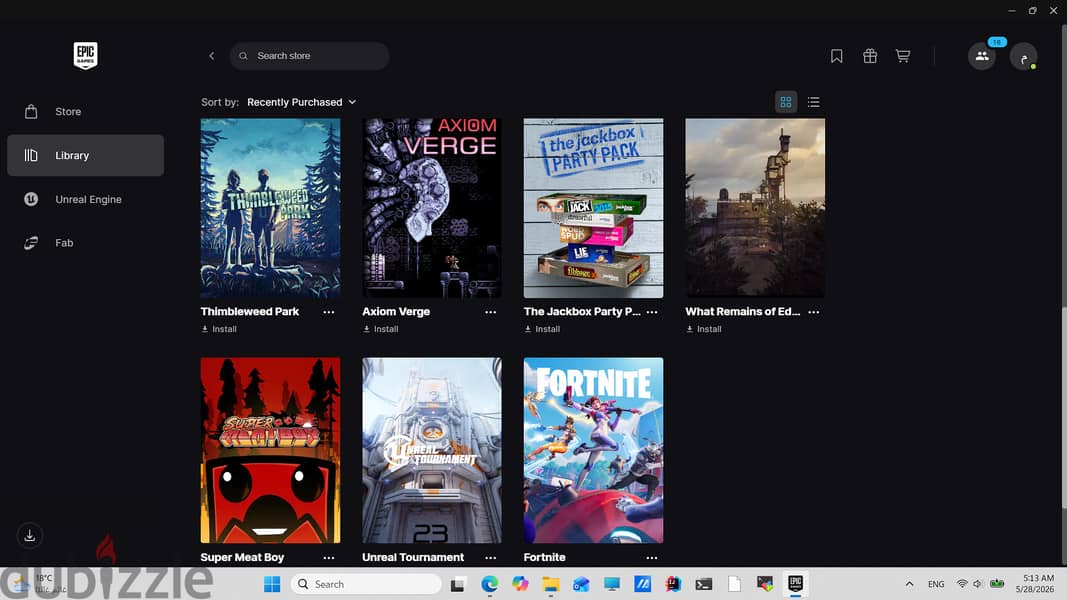Click the Axiom Verge title
Viewport: 1067px width, 600px height.
tap(396, 312)
